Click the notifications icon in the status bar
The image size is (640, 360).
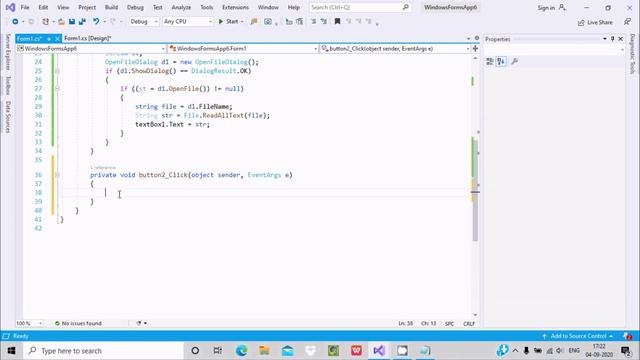coord(627,336)
